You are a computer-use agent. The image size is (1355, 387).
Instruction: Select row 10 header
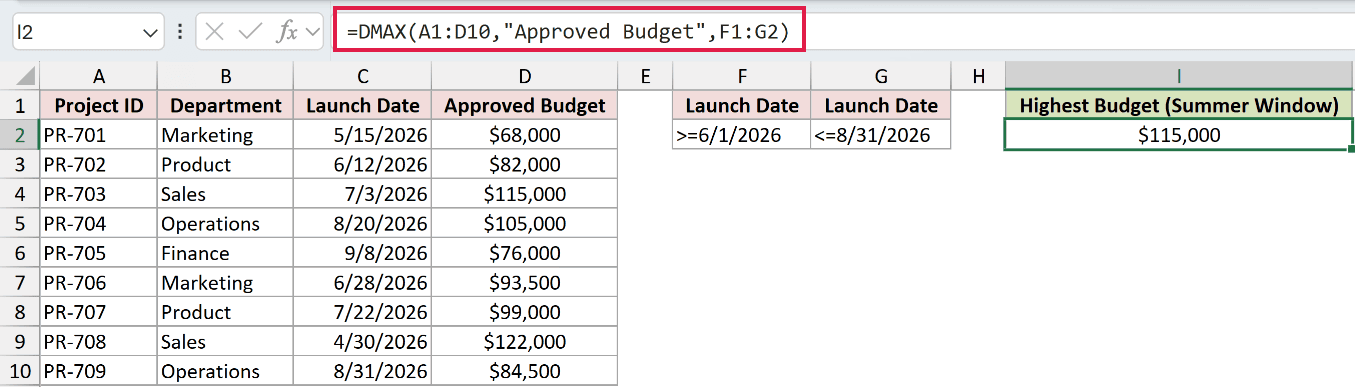pyautogui.click(x=20, y=371)
